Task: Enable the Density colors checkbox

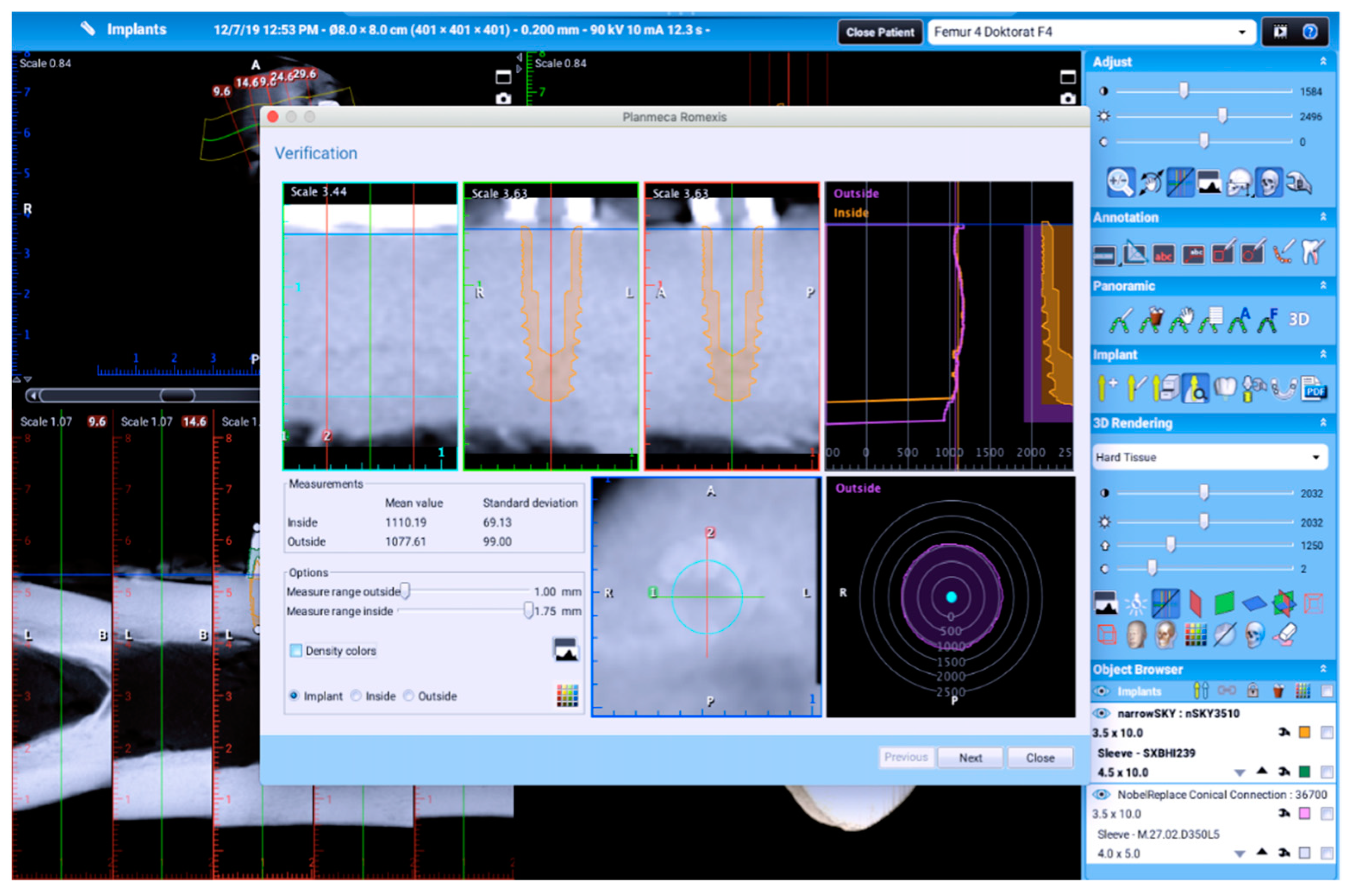Action: click(295, 650)
